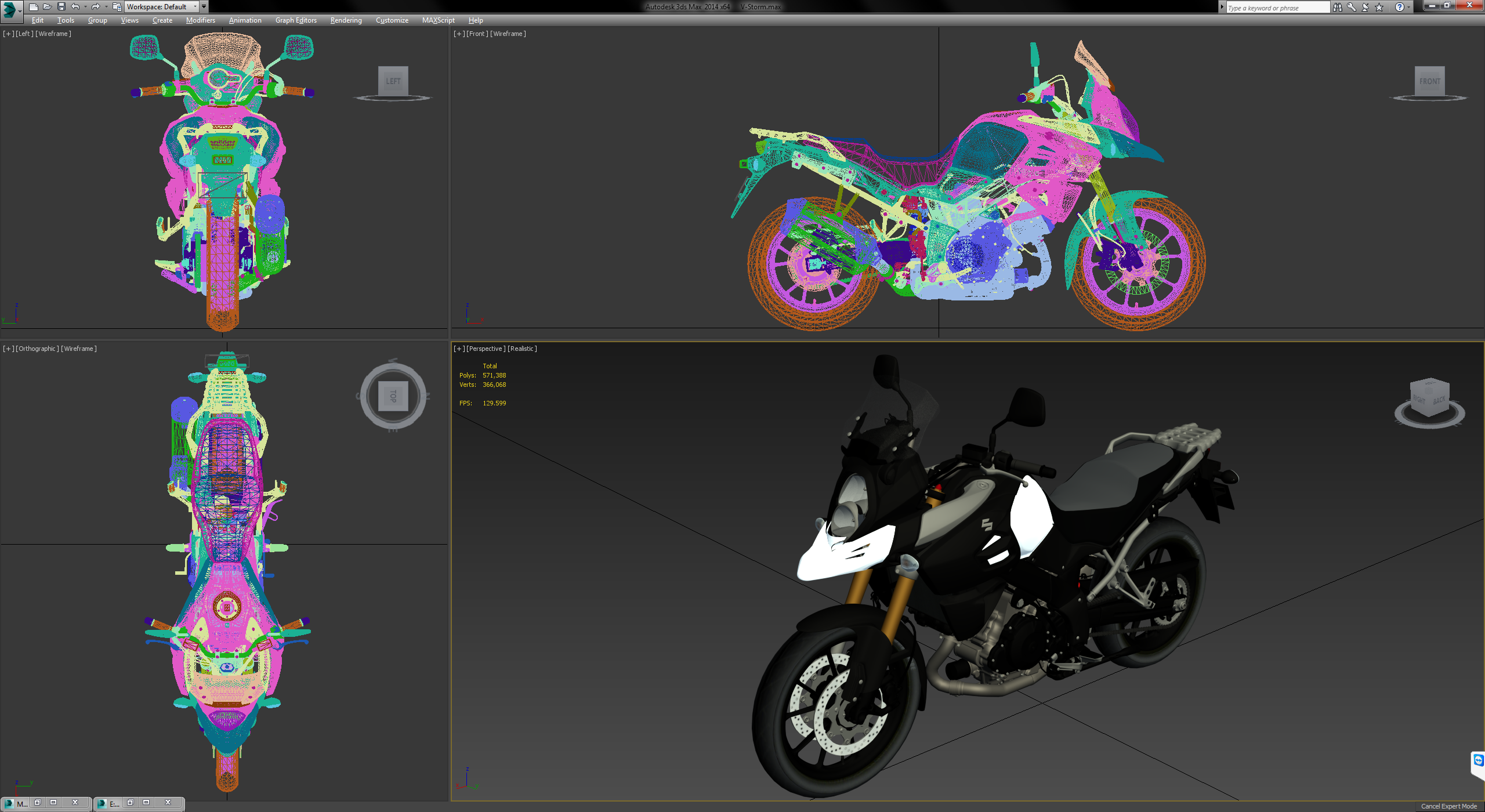The image size is (1485, 812).
Task: Click the TOP ViewCube face
Action: point(393,397)
